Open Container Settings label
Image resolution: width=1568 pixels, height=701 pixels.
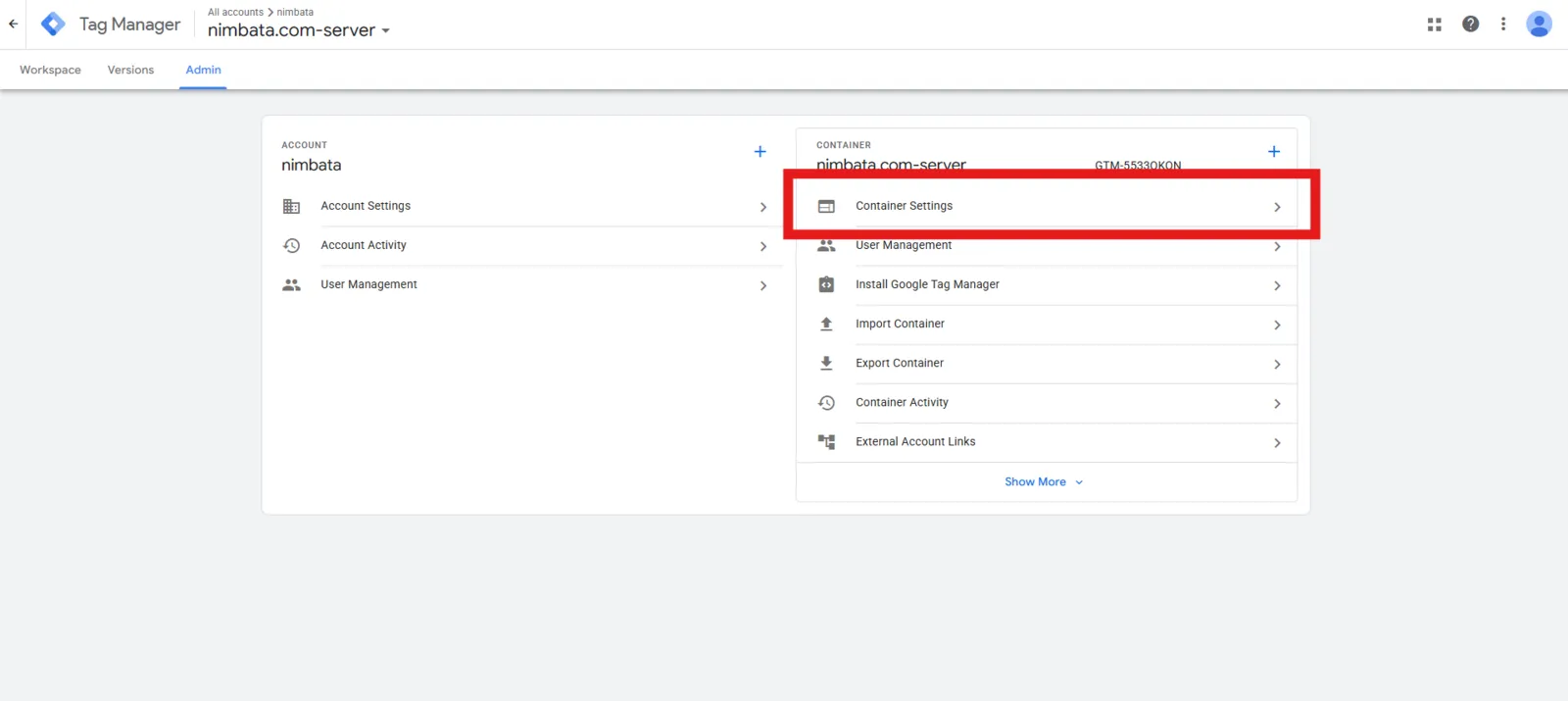coord(904,206)
